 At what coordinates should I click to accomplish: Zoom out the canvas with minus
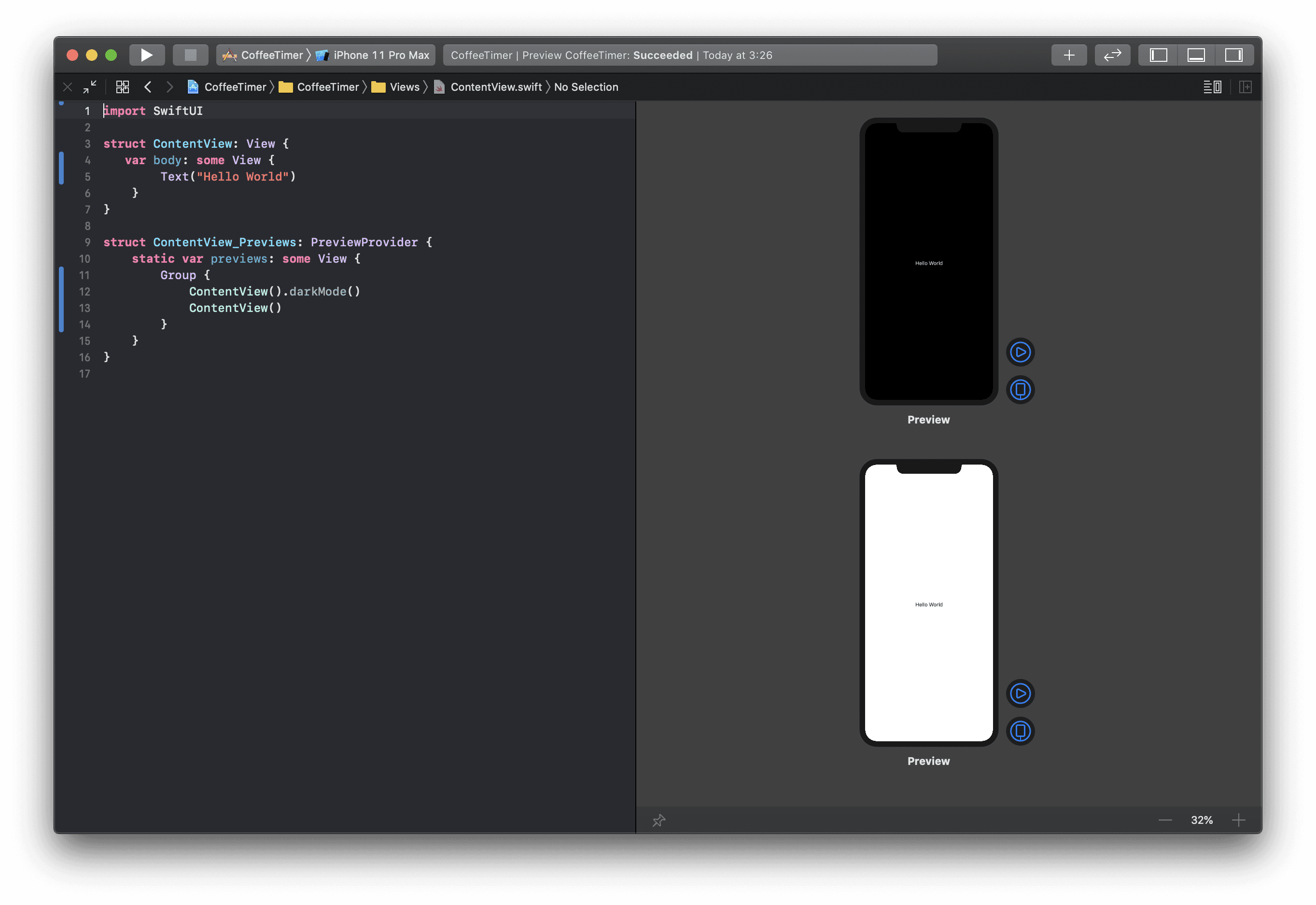1165,820
